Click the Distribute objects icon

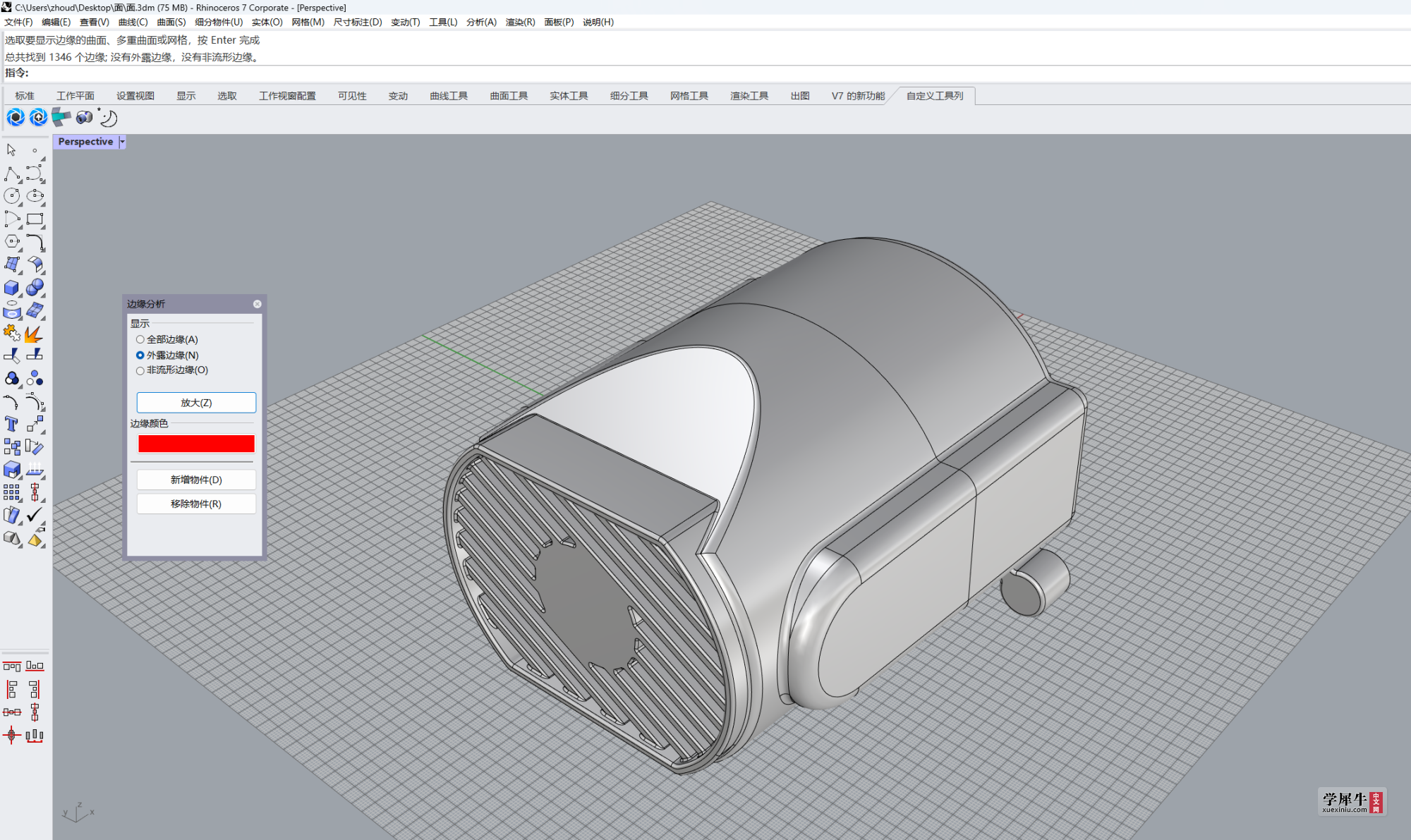coord(35,736)
